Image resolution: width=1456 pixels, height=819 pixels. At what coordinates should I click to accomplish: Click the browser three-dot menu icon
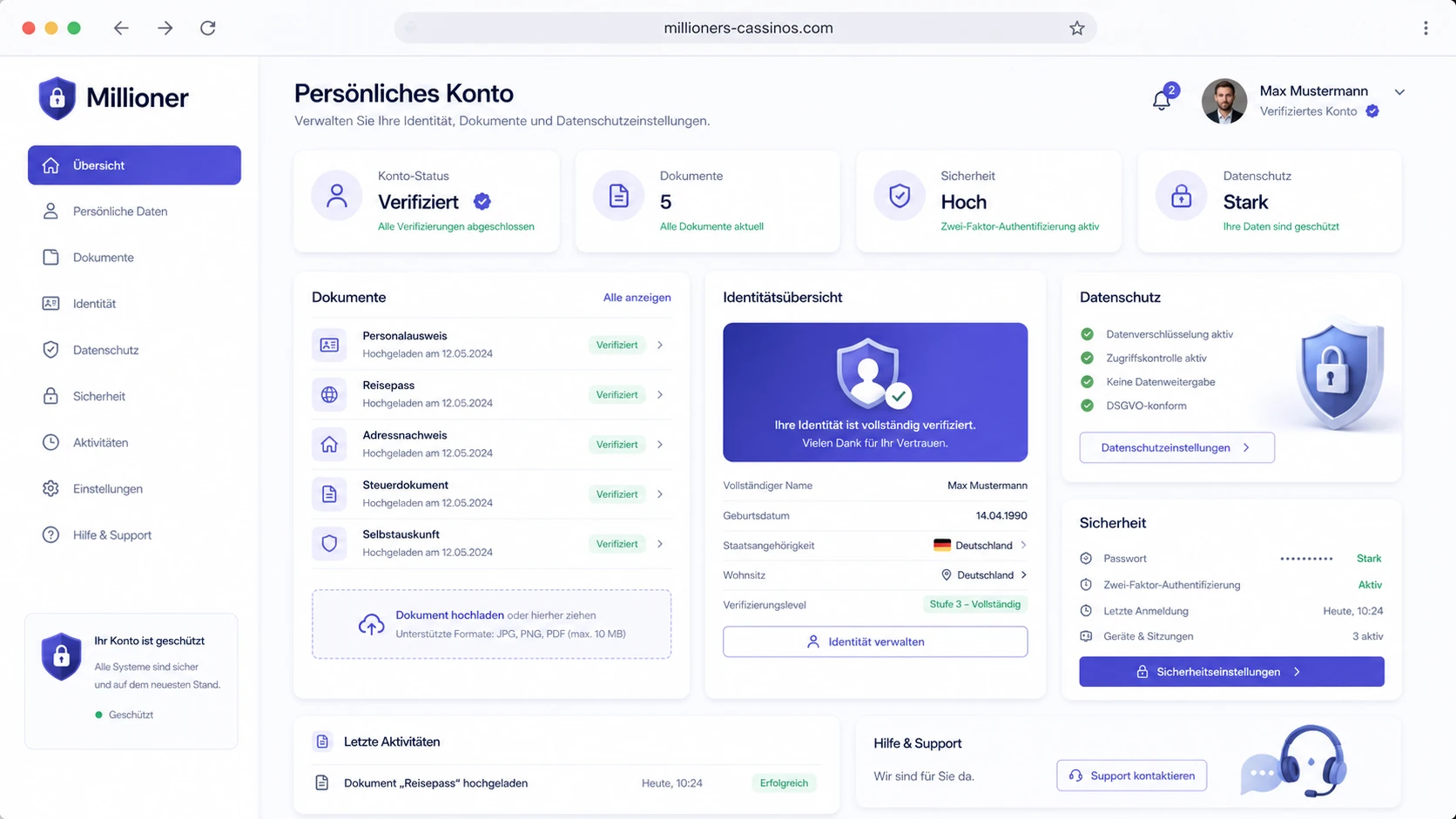click(x=1426, y=28)
